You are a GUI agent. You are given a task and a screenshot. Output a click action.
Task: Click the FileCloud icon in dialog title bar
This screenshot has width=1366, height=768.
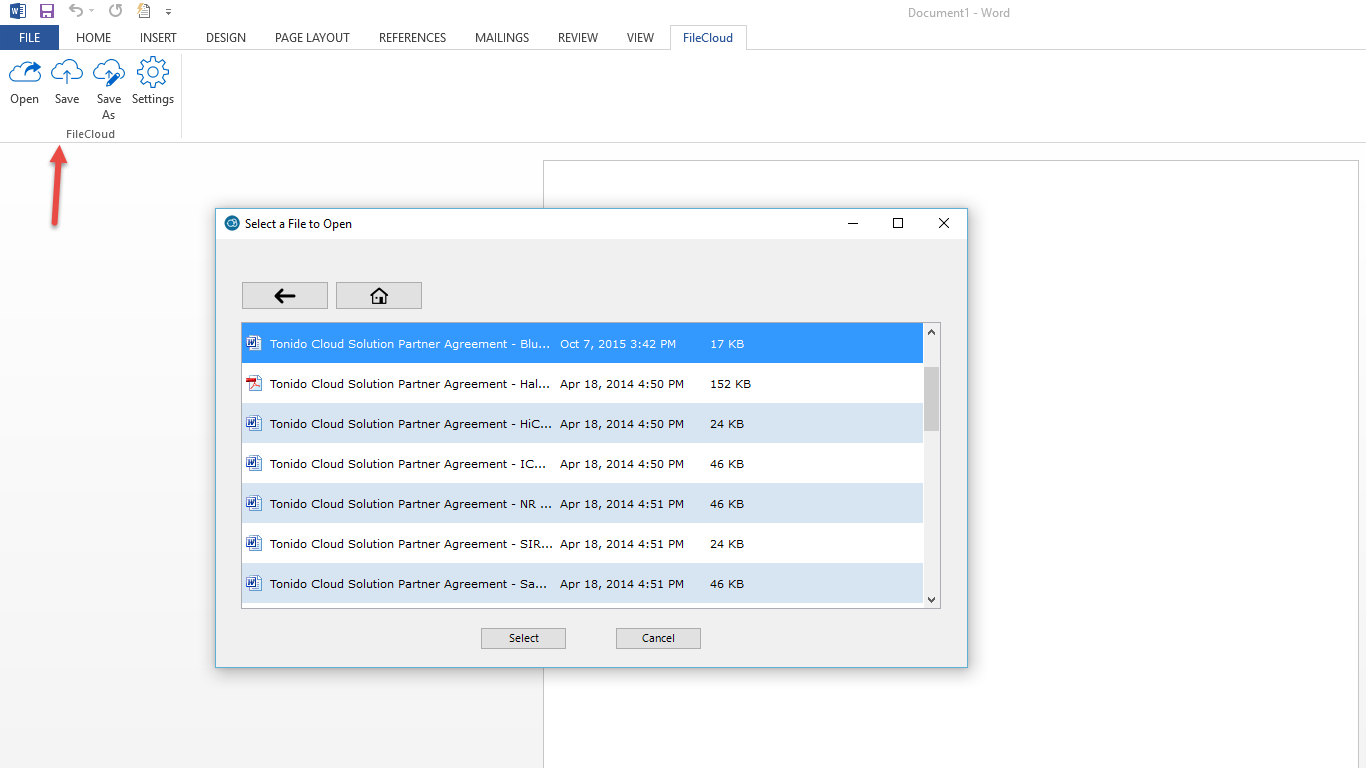[x=232, y=223]
